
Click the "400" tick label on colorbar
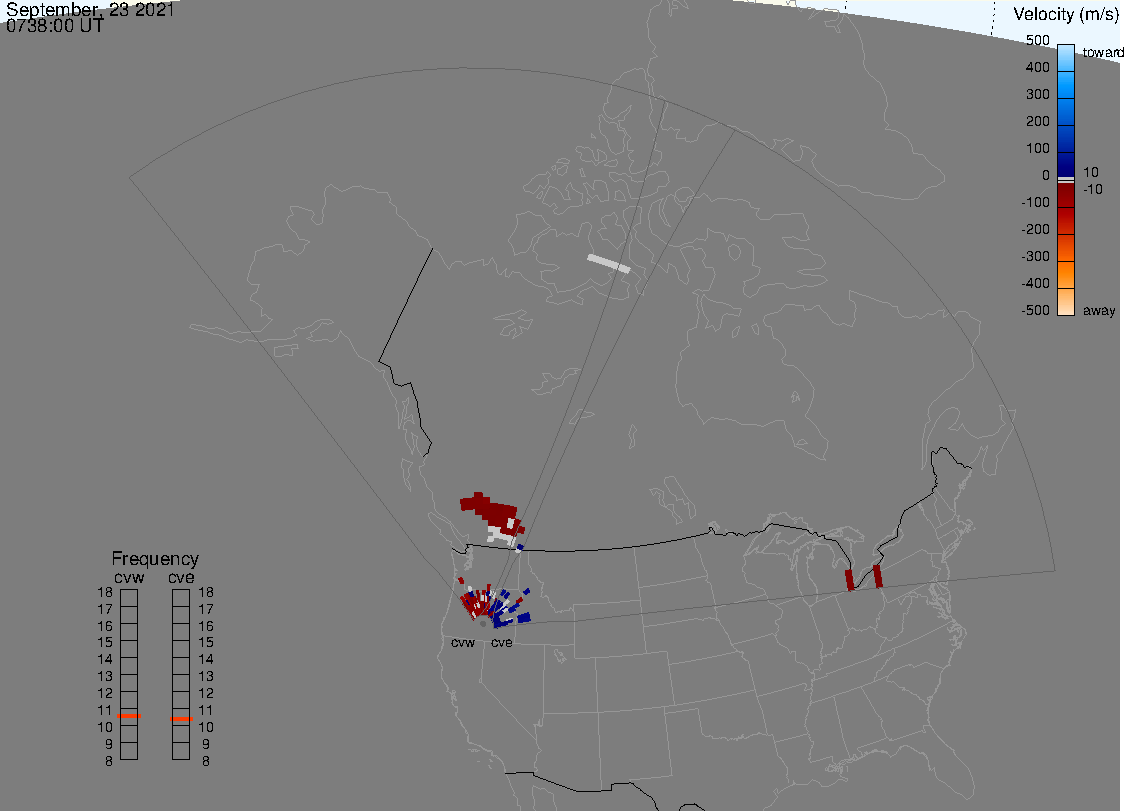click(1037, 67)
